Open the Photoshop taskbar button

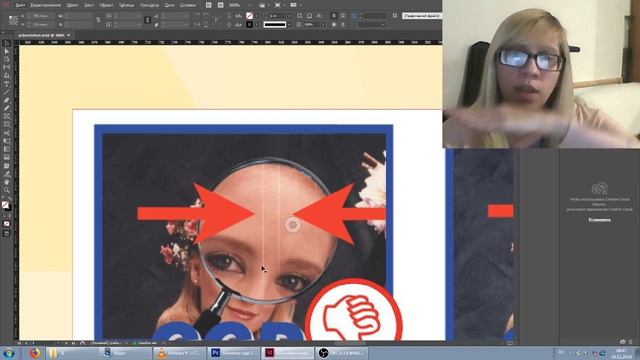click(x=233, y=353)
